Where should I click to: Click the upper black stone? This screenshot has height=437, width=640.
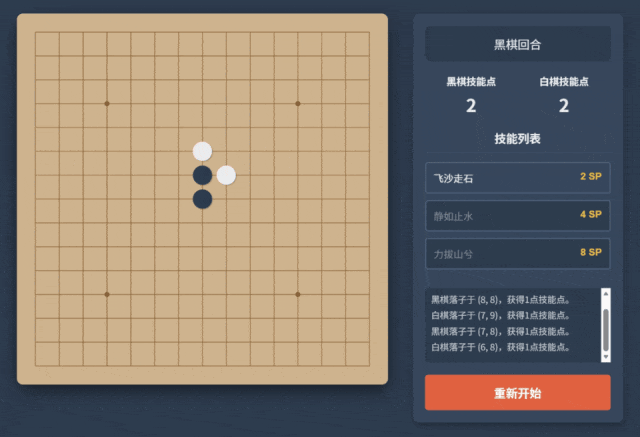(x=202, y=175)
